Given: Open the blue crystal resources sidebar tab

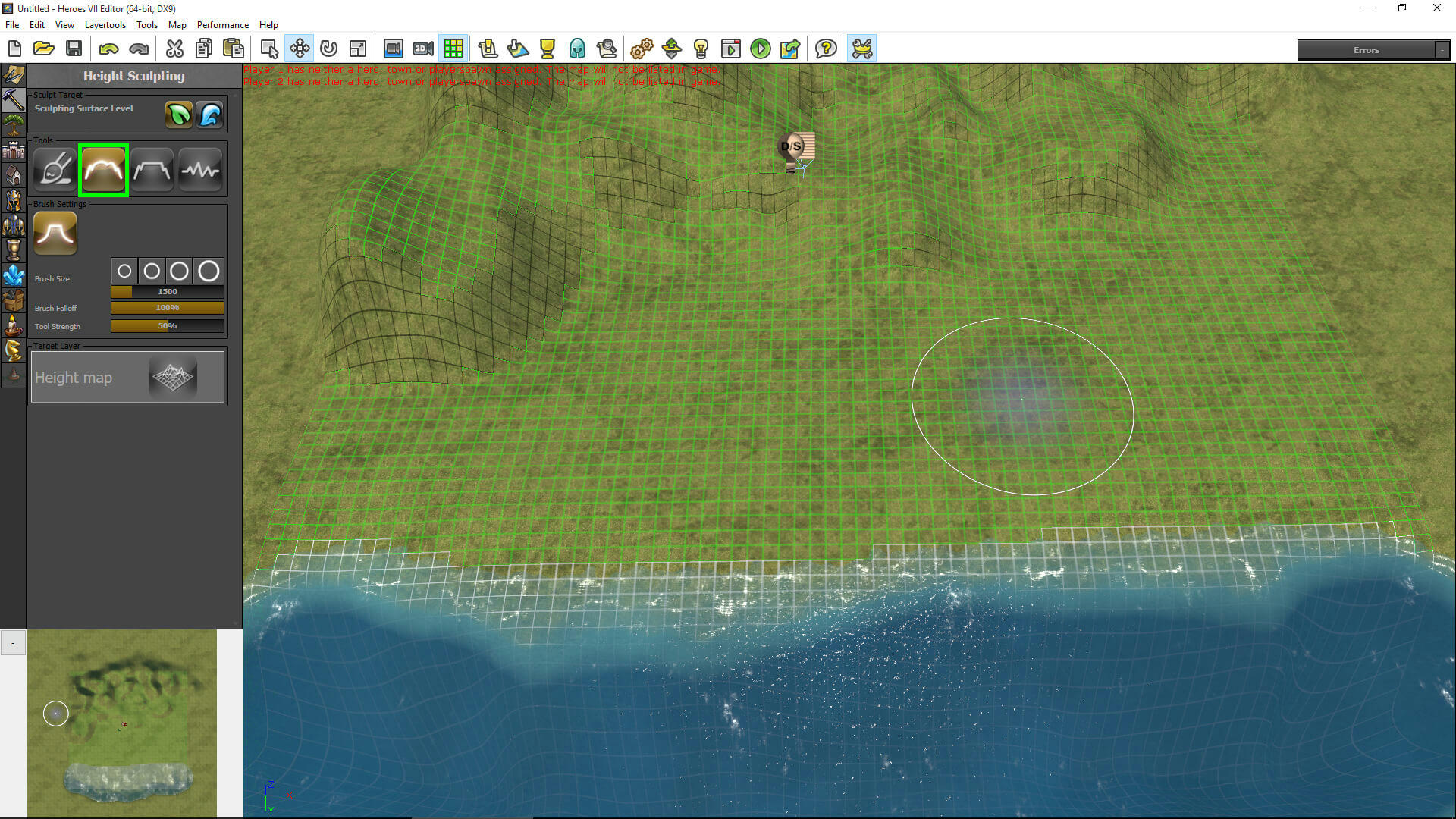Looking at the screenshot, I should click(x=13, y=275).
